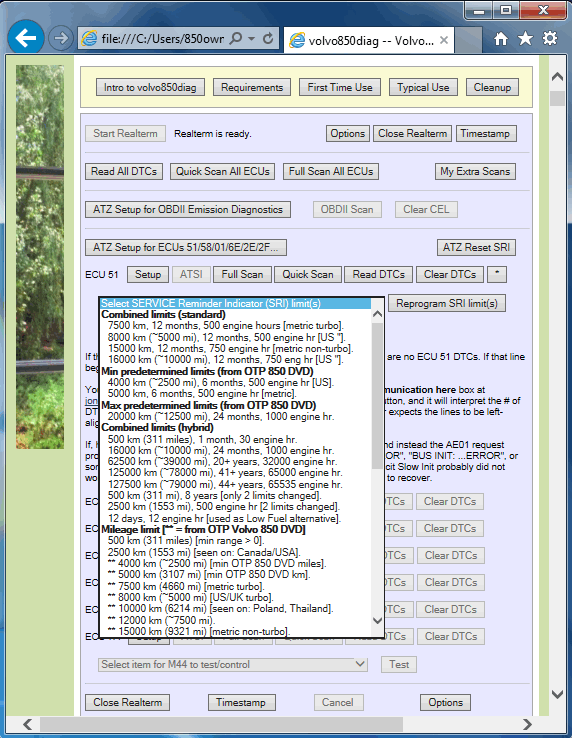Click ECU 51 Setup button
Image resolution: width=572 pixels, height=738 pixels.
point(148,274)
